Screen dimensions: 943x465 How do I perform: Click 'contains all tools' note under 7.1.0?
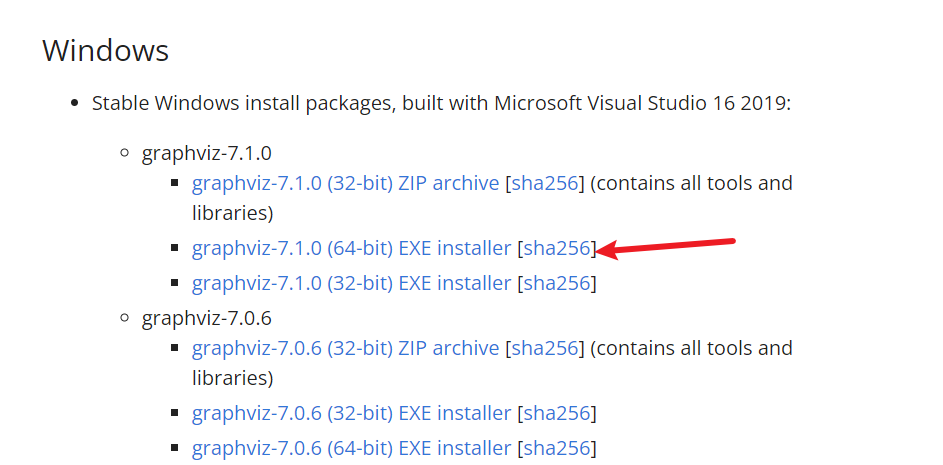click(x=492, y=198)
